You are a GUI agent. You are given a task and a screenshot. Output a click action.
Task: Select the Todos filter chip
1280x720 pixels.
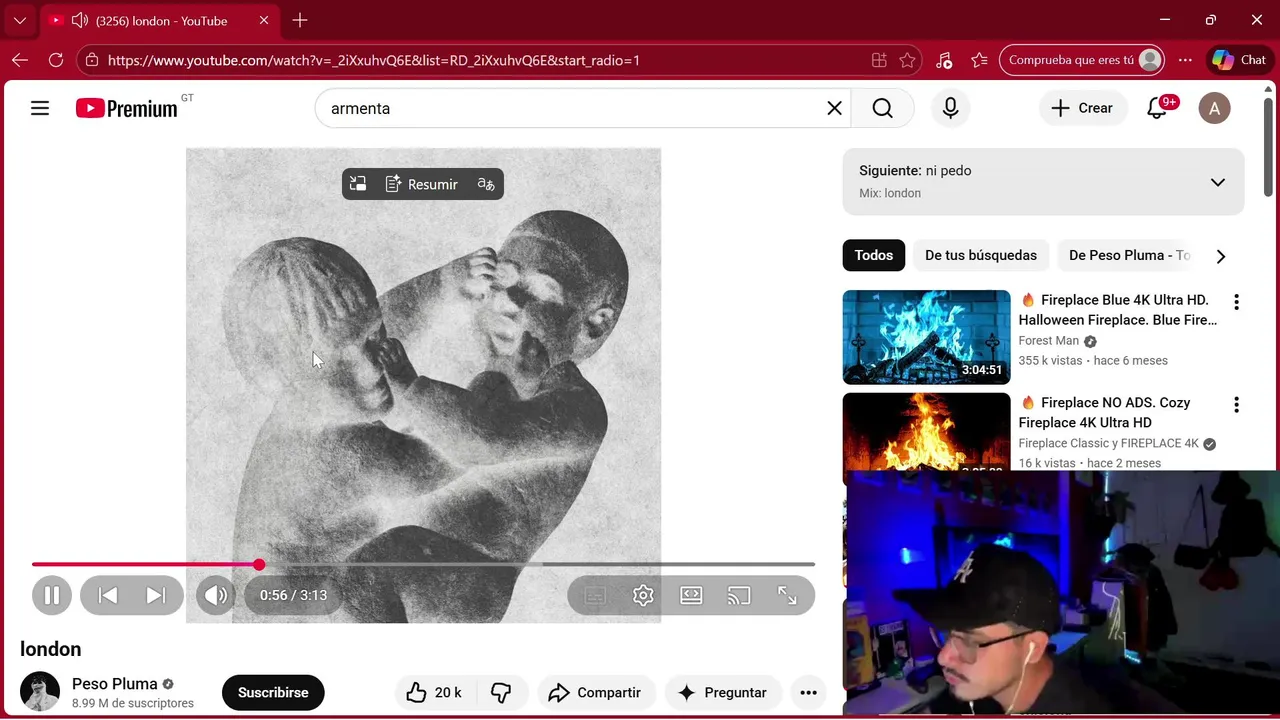click(873, 255)
